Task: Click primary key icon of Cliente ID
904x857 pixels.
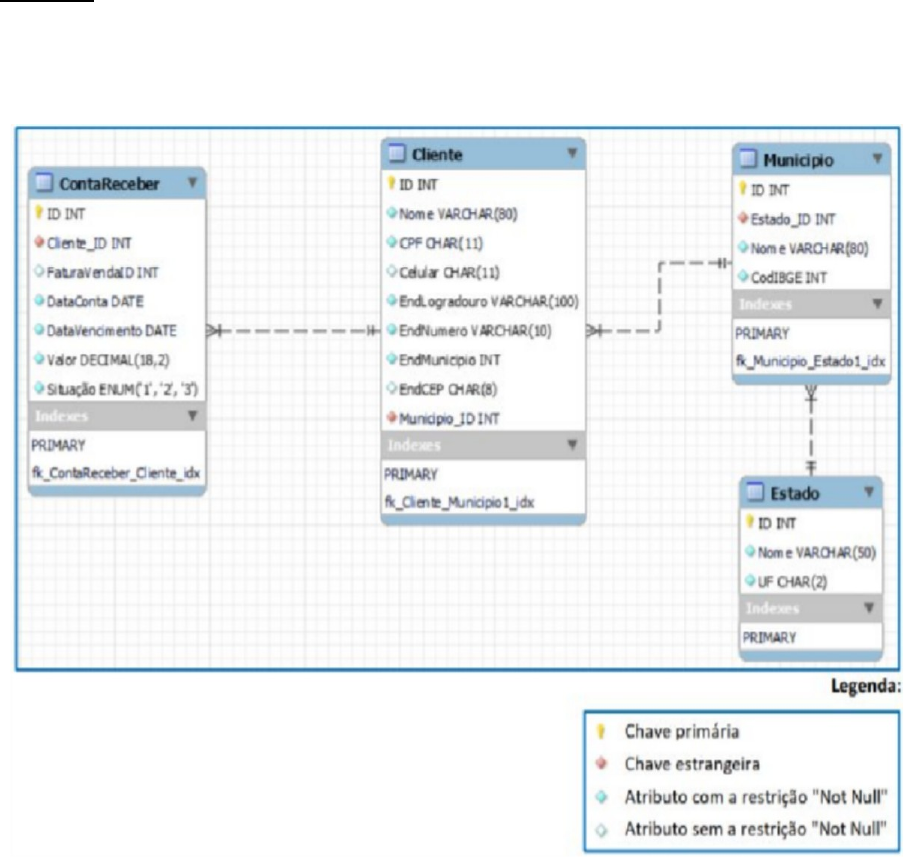Action: 392,183
